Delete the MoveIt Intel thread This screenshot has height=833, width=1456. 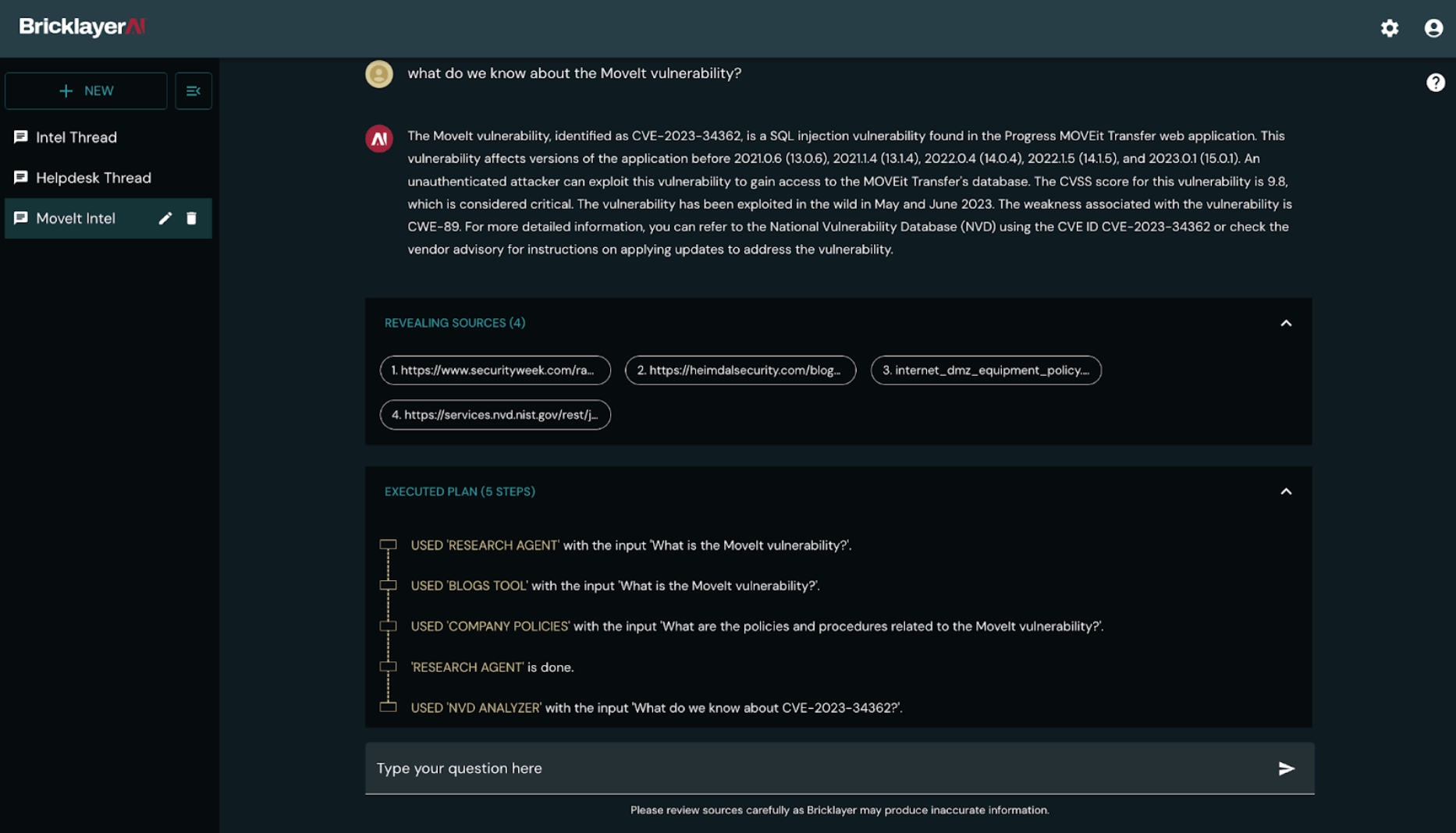(191, 218)
